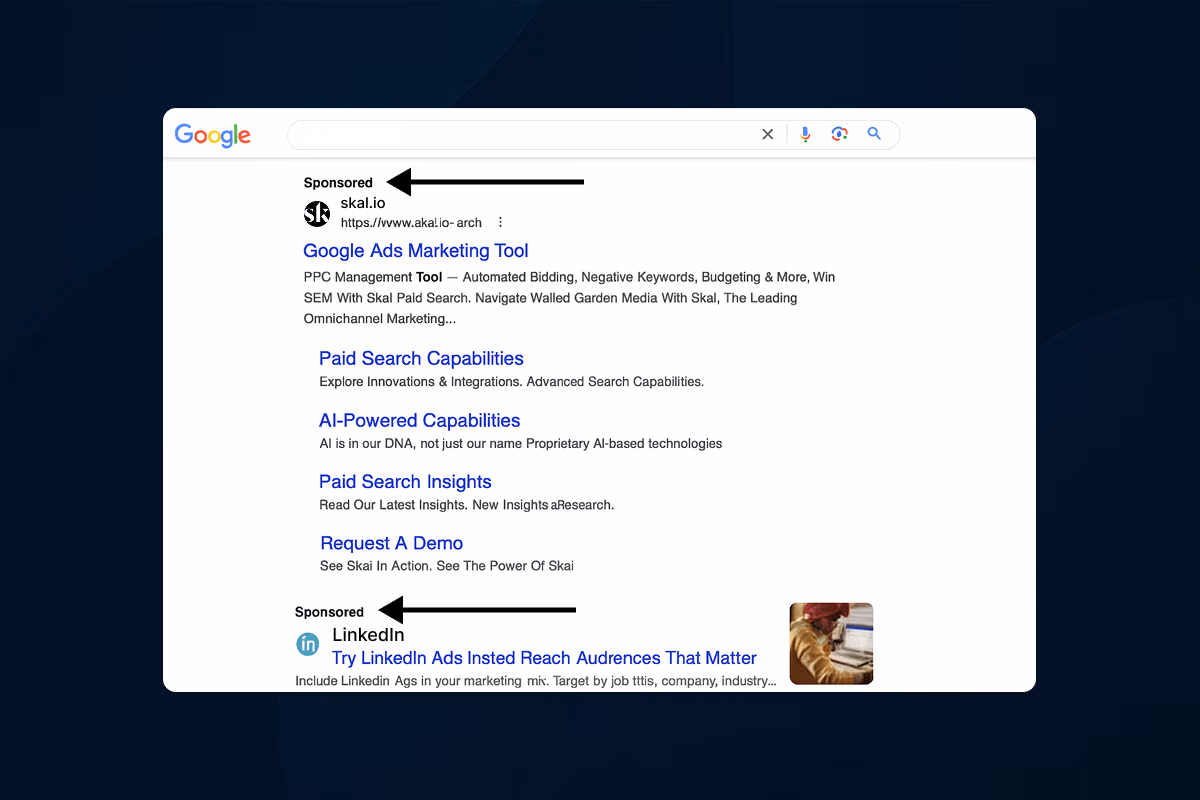Click the Google logo
The width and height of the screenshot is (1200, 800).
pyautogui.click(x=213, y=136)
